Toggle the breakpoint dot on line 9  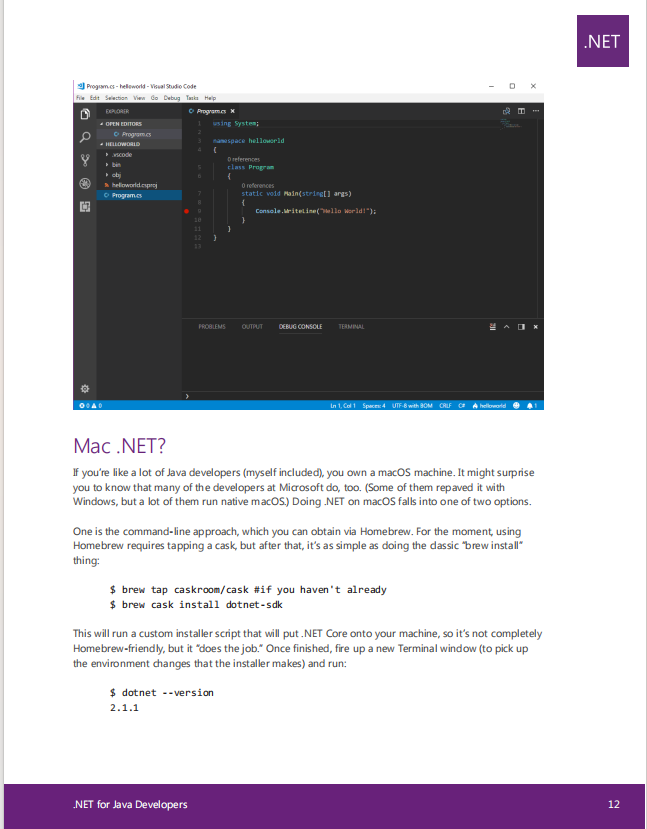(x=187, y=211)
